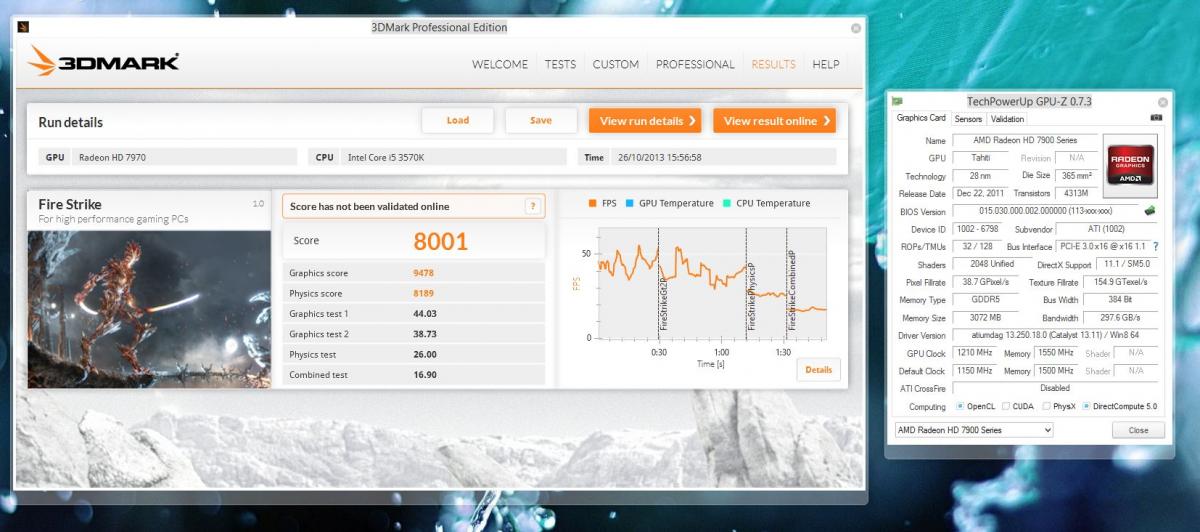Click the overall score 8001
Viewport: 1200px width, 532px height.
coord(441,241)
